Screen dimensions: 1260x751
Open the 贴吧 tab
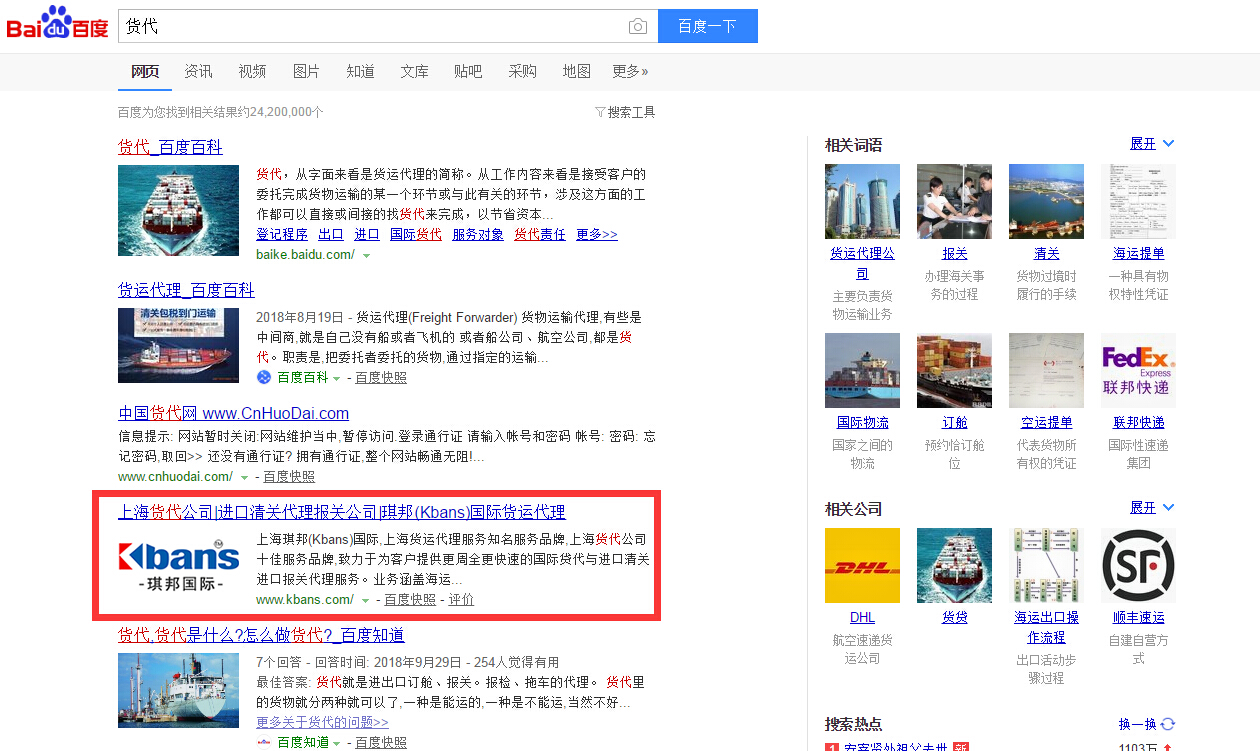468,71
